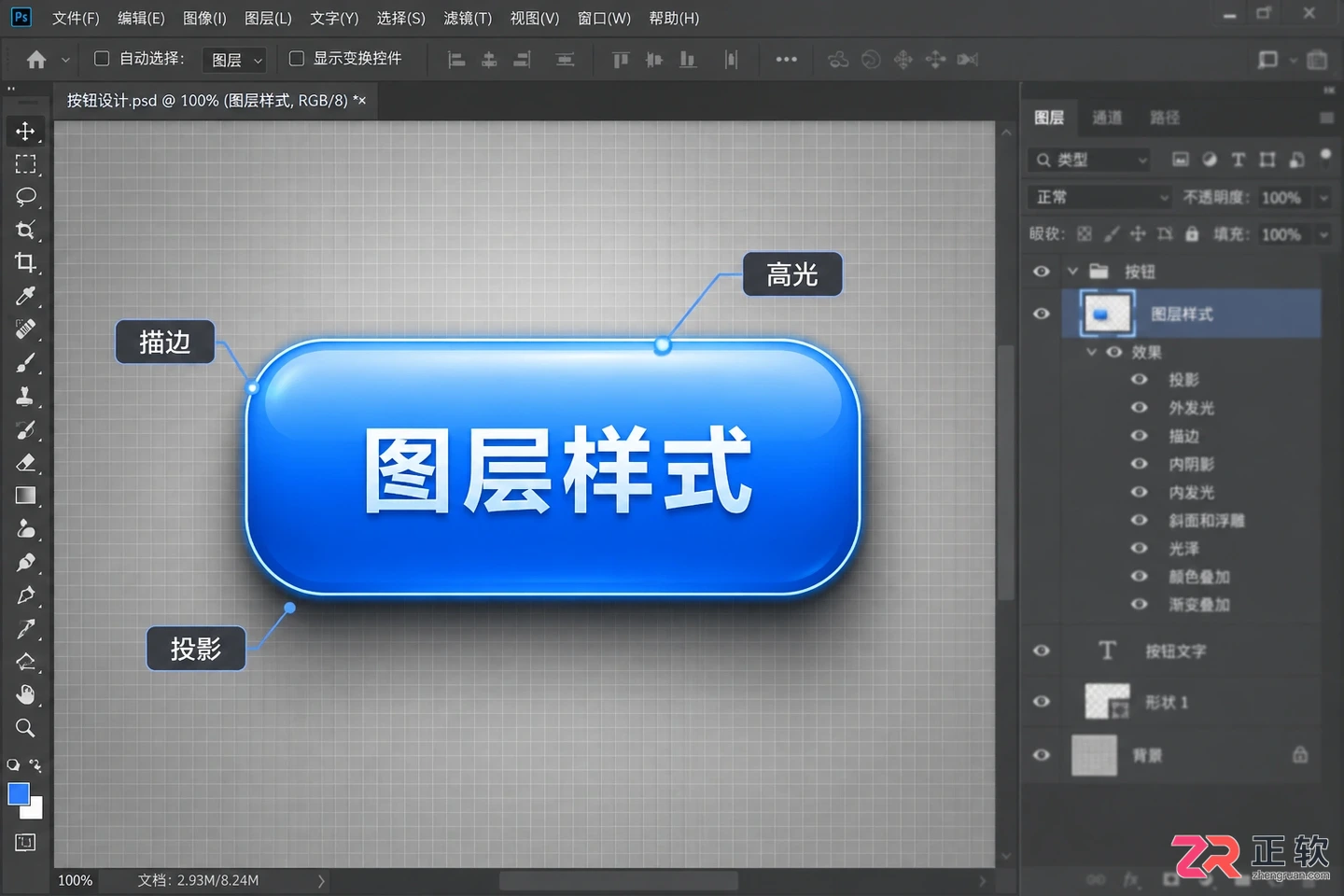Select the 渐变叠加 effect row
The width and height of the screenshot is (1344, 896).
1199,605
